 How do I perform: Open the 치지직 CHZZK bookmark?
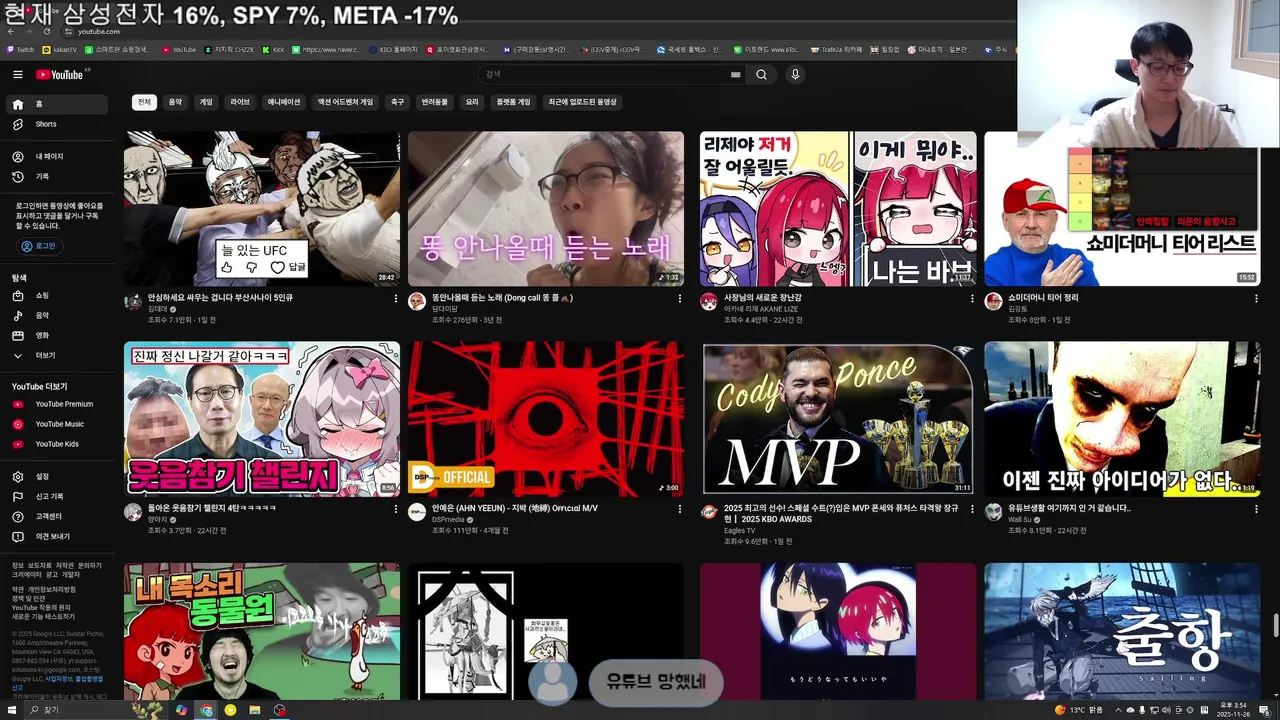point(229,49)
